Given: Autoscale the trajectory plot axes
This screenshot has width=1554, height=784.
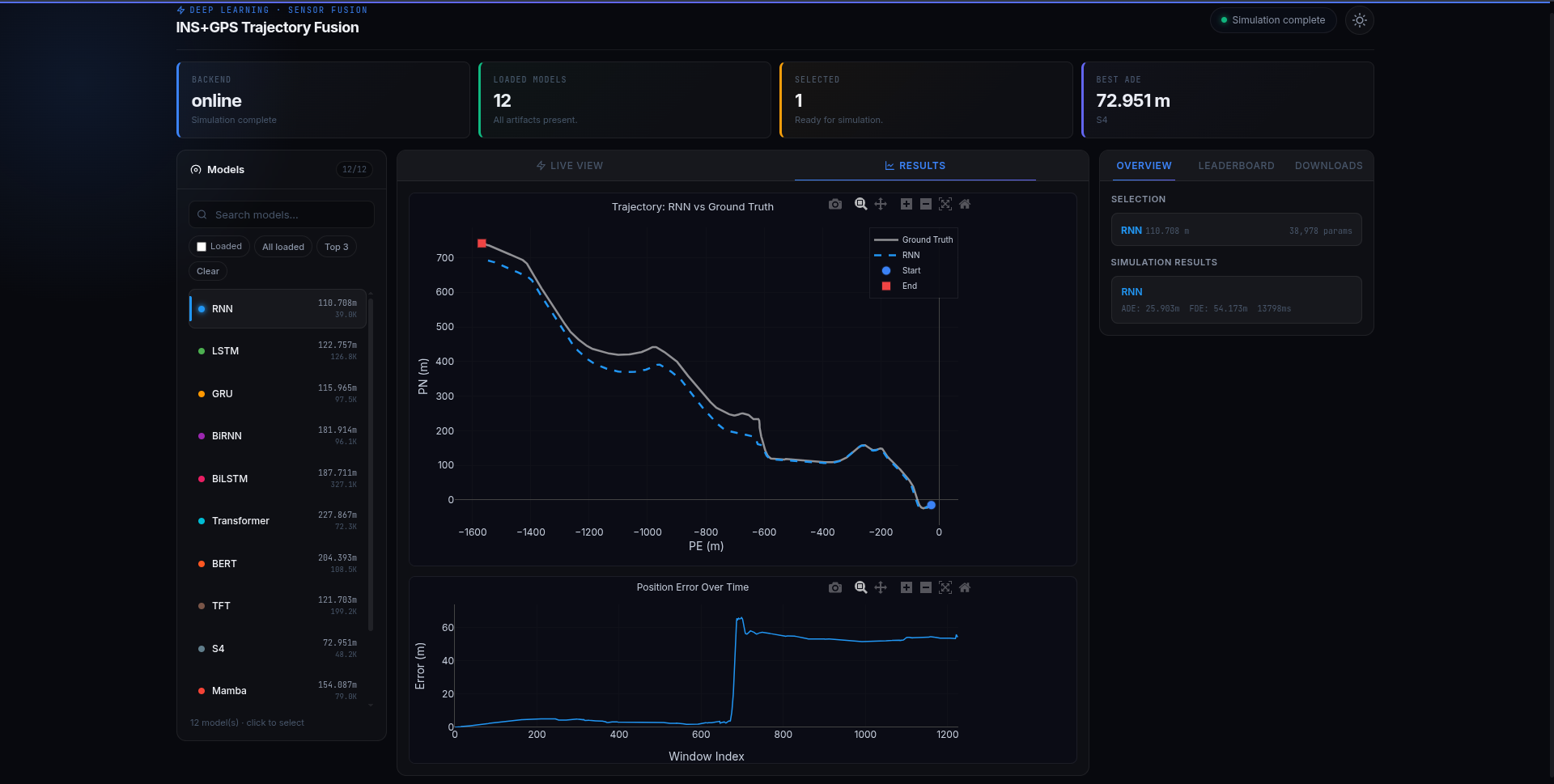Looking at the screenshot, I should coord(945,205).
